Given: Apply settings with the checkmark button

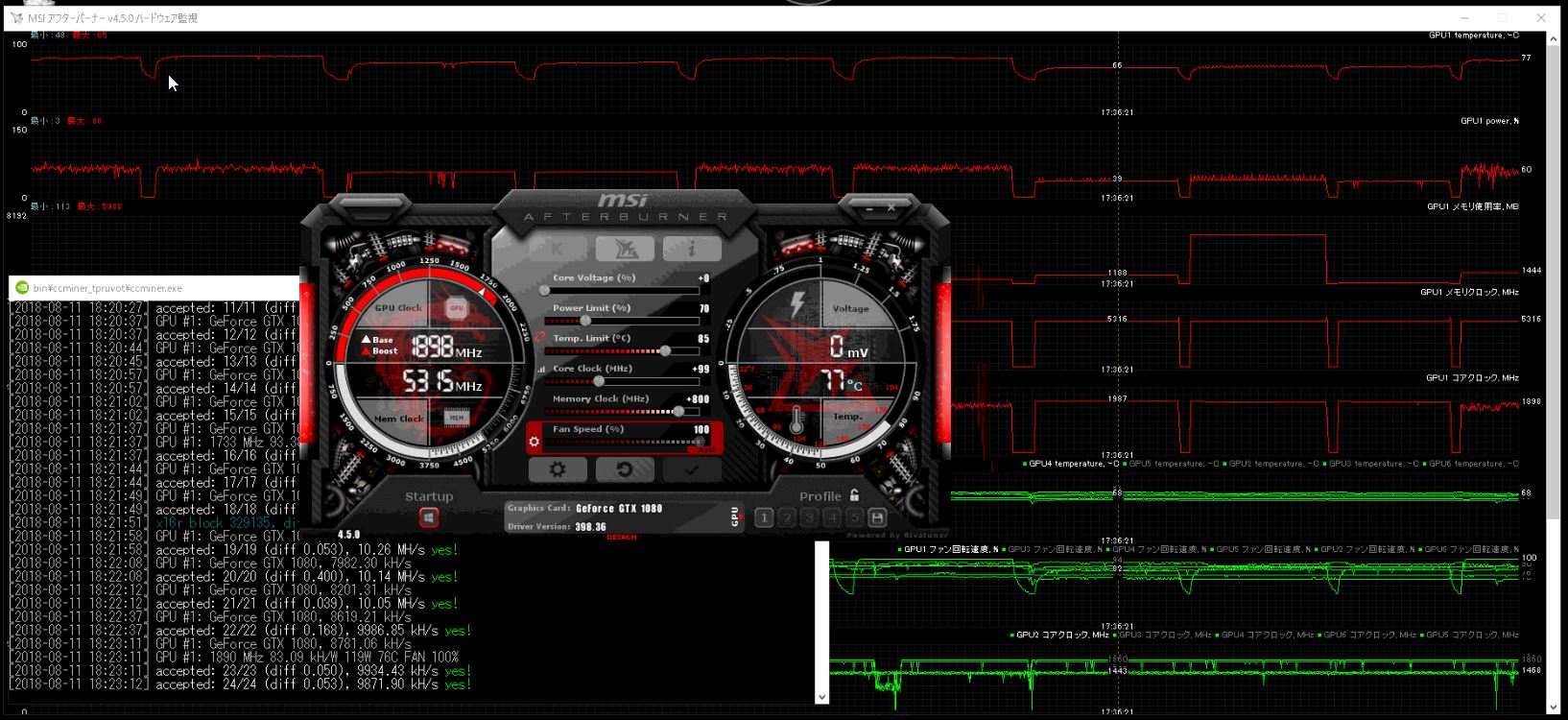Looking at the screenshot, I should click(691, 469).
